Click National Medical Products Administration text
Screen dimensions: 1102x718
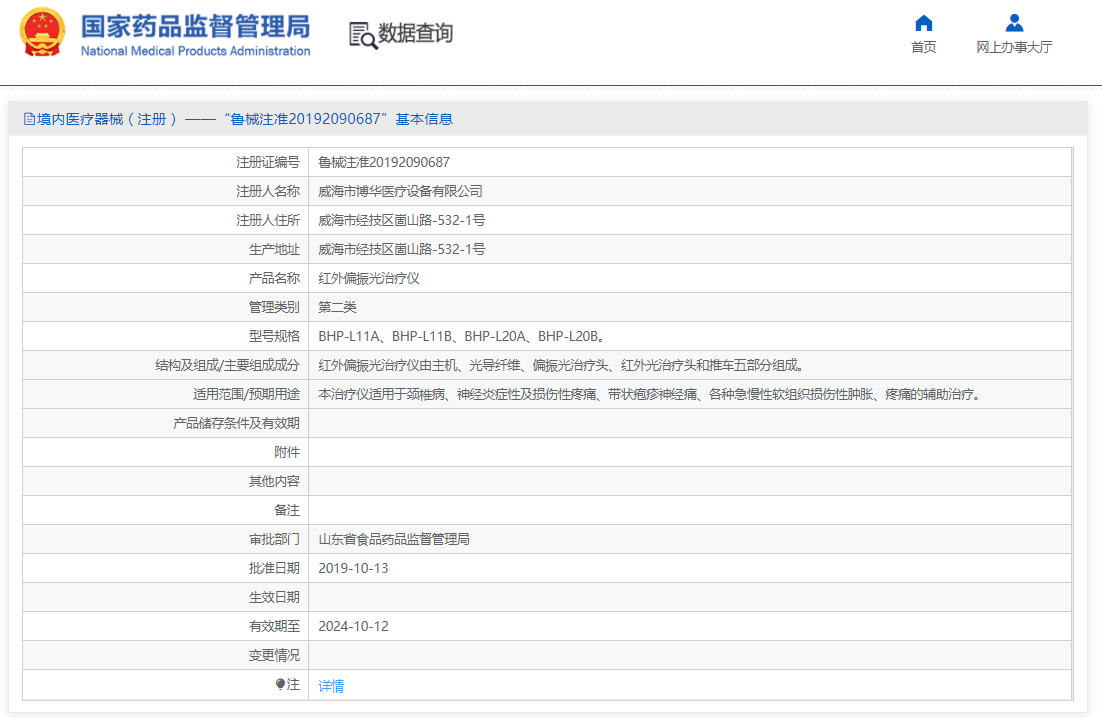(x=195, y=51)
